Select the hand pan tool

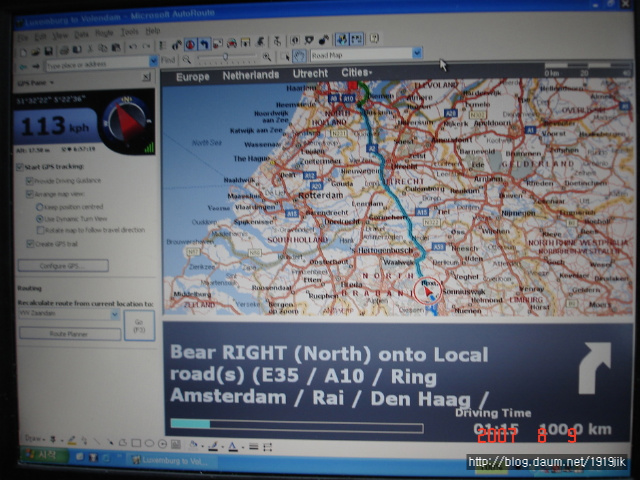coord(299,56)
